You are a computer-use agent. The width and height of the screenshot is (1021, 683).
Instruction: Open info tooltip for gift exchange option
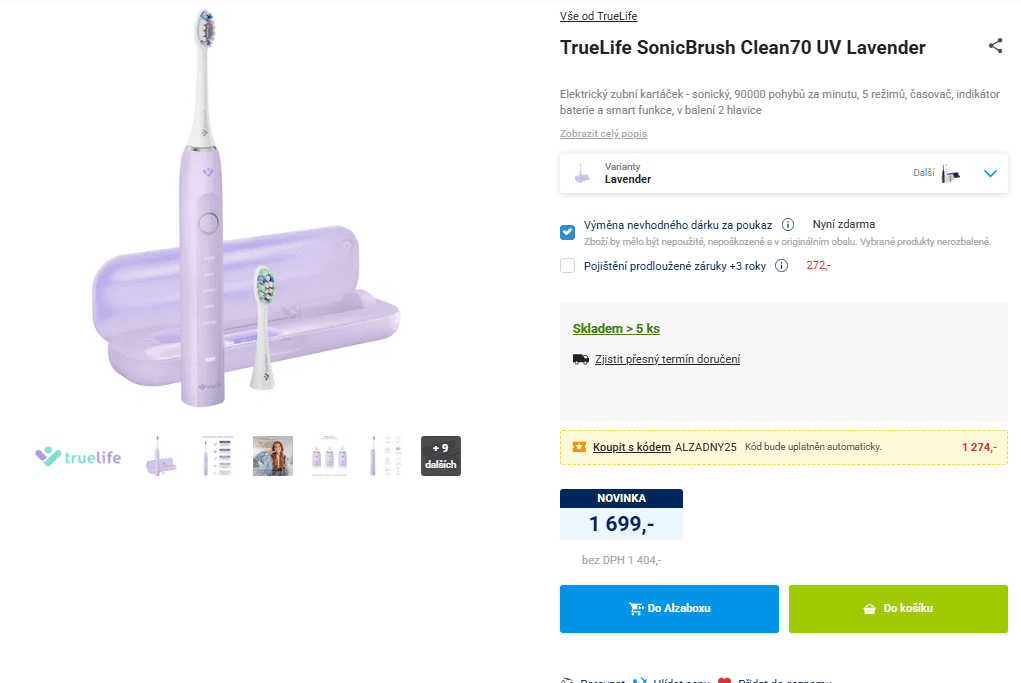coord(788,224)
